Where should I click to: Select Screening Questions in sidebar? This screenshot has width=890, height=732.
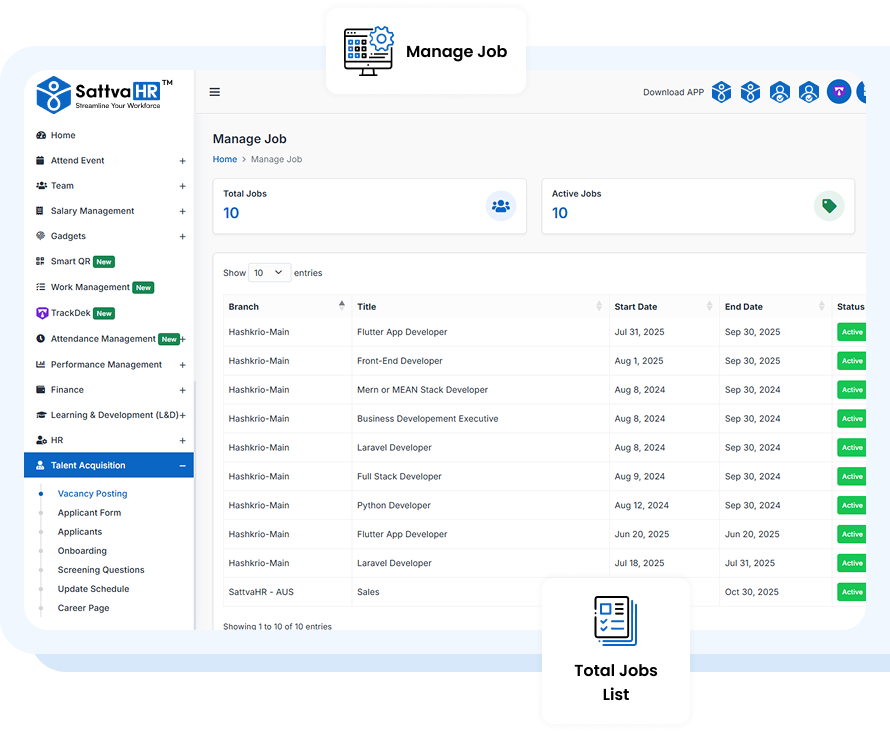[101, 570]
